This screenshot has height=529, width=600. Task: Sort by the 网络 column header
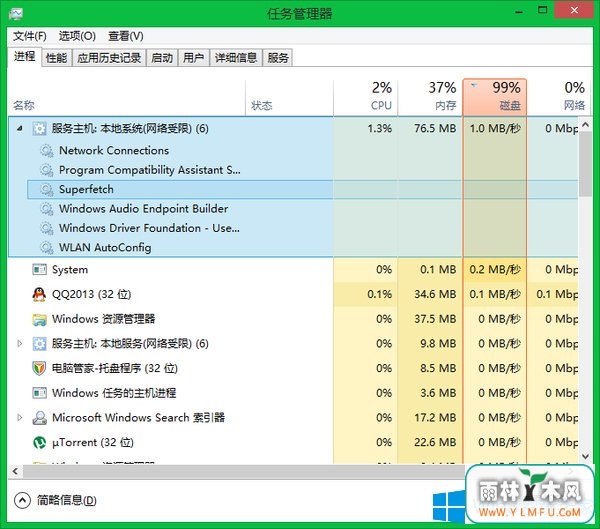[x=559, y=98]
